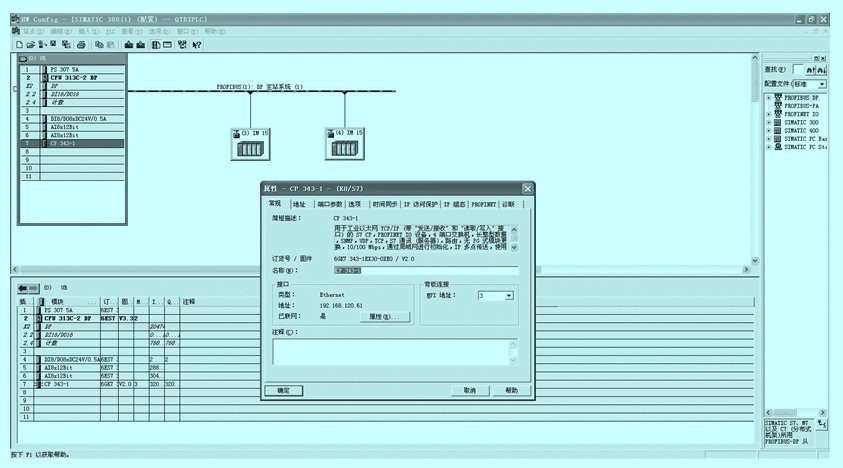
Task: Click the 注释 comment text box
Action: (396, 352)
